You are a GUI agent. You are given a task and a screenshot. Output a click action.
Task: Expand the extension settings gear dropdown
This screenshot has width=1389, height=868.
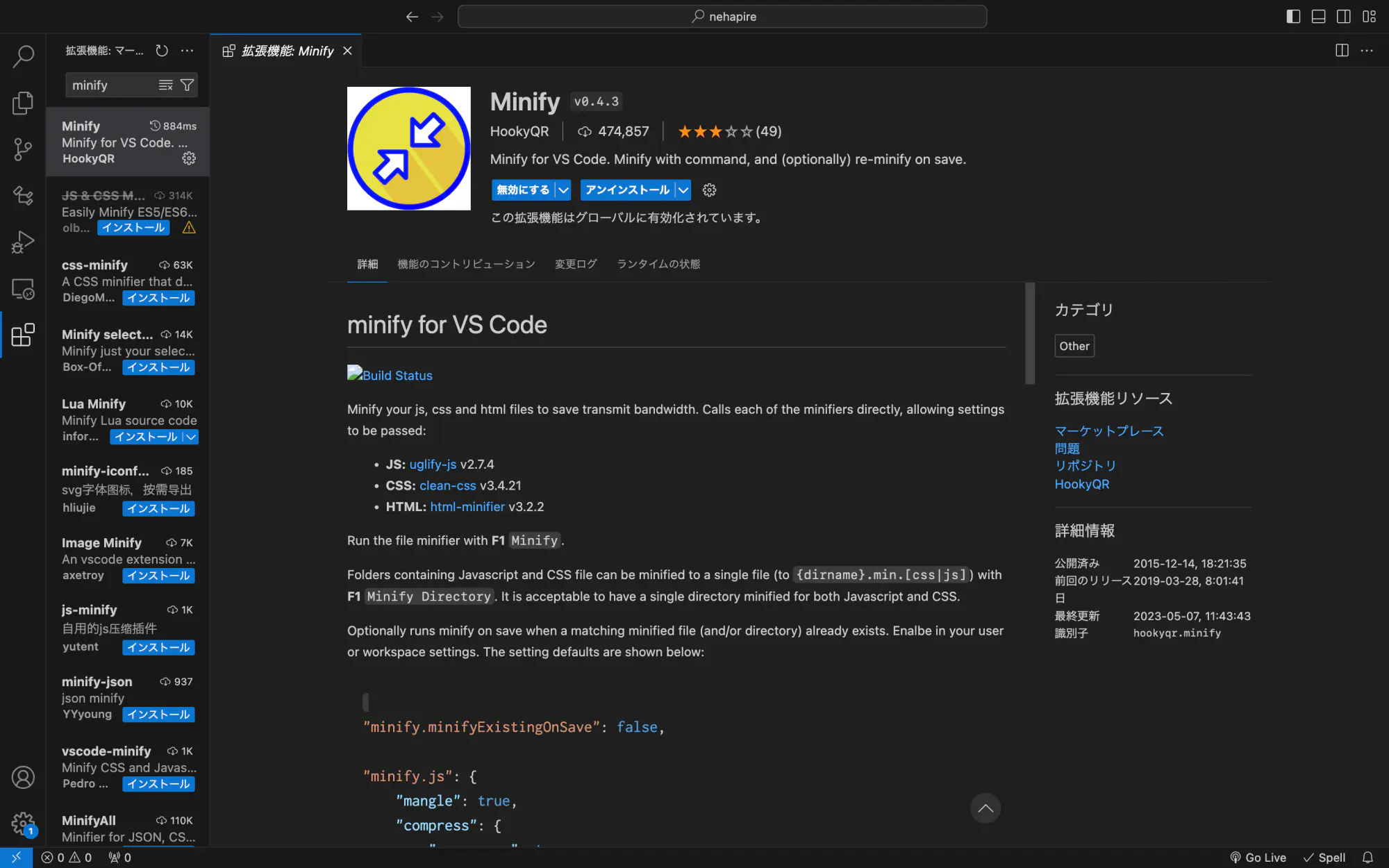coord(710,190)
